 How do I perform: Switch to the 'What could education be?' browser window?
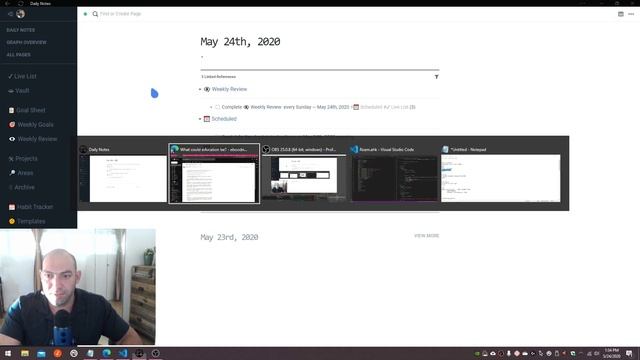pos(214,174)
